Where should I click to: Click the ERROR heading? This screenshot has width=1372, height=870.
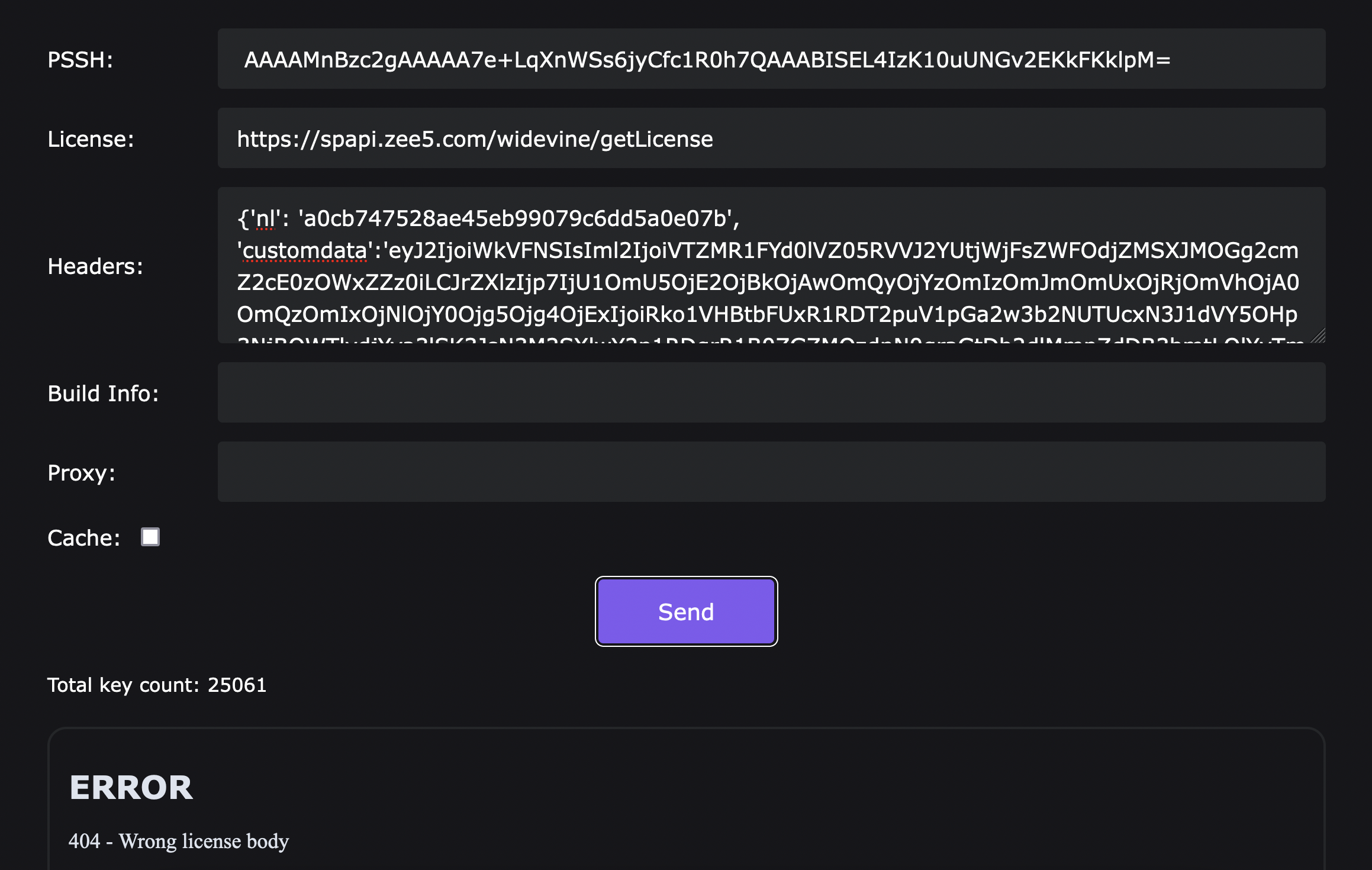131,787
